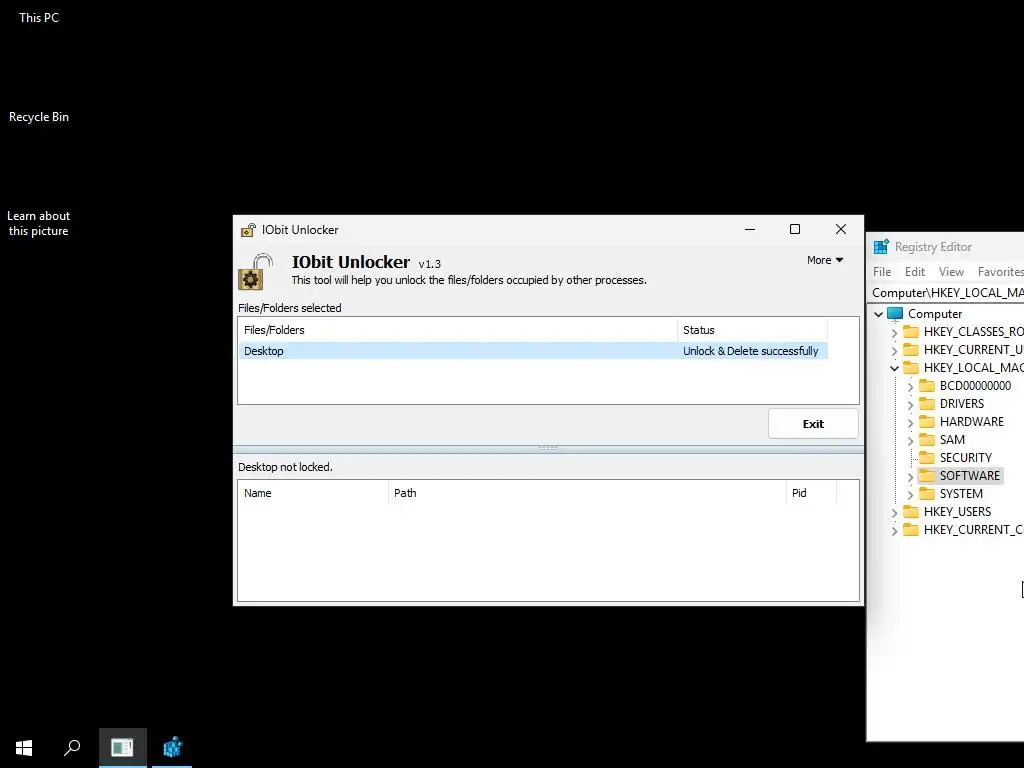
Task: Select the SAM folder icon
Action: [x=927, y=440]
